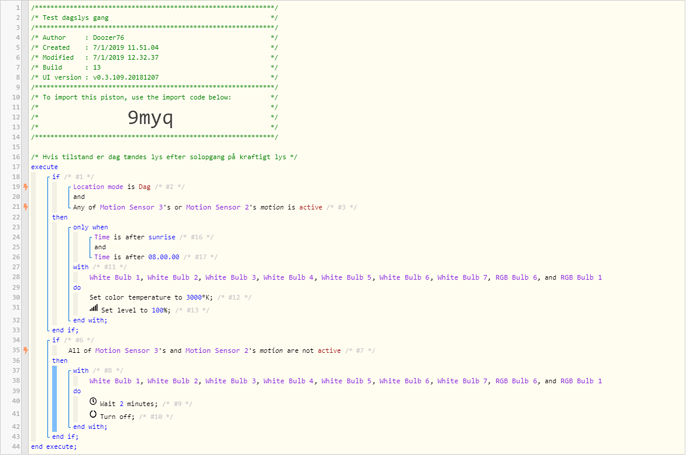Click the 'do' keyword on line 29

[x=77, y=287]
